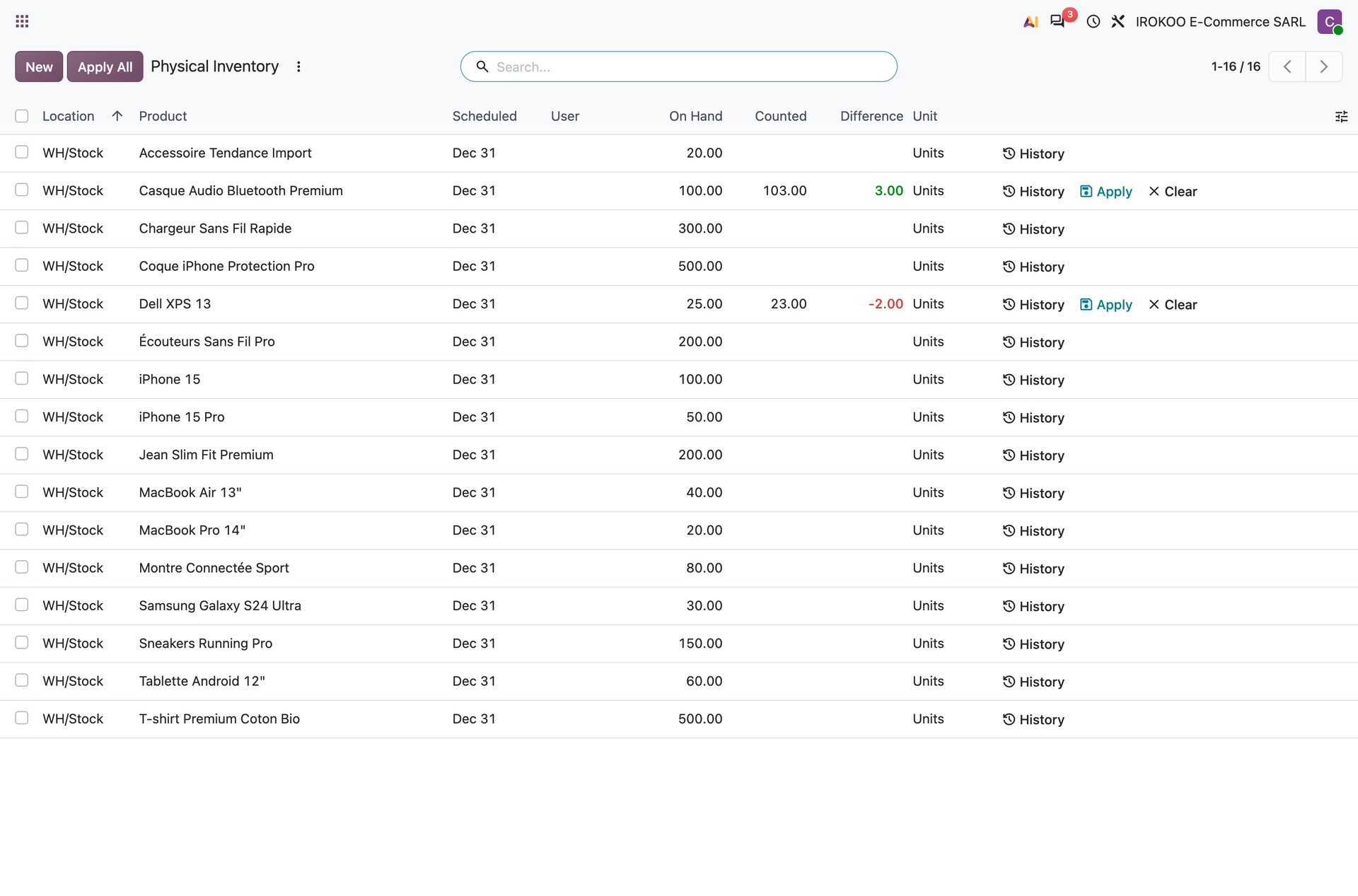Click the Jean Slim Fit Premium product name

pos(206,455)
